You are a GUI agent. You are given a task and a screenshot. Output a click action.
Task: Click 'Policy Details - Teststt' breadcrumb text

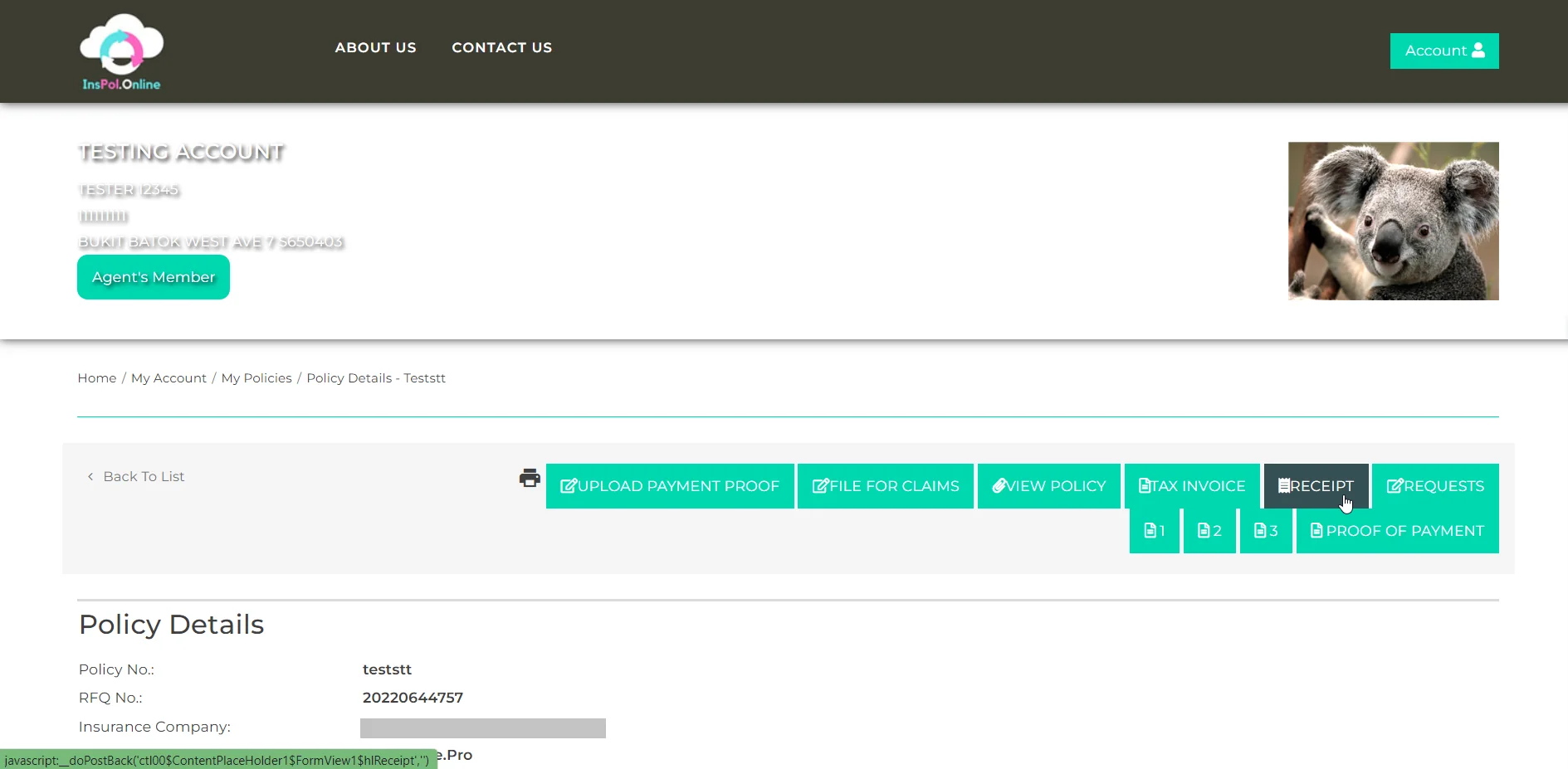[376, 378]
